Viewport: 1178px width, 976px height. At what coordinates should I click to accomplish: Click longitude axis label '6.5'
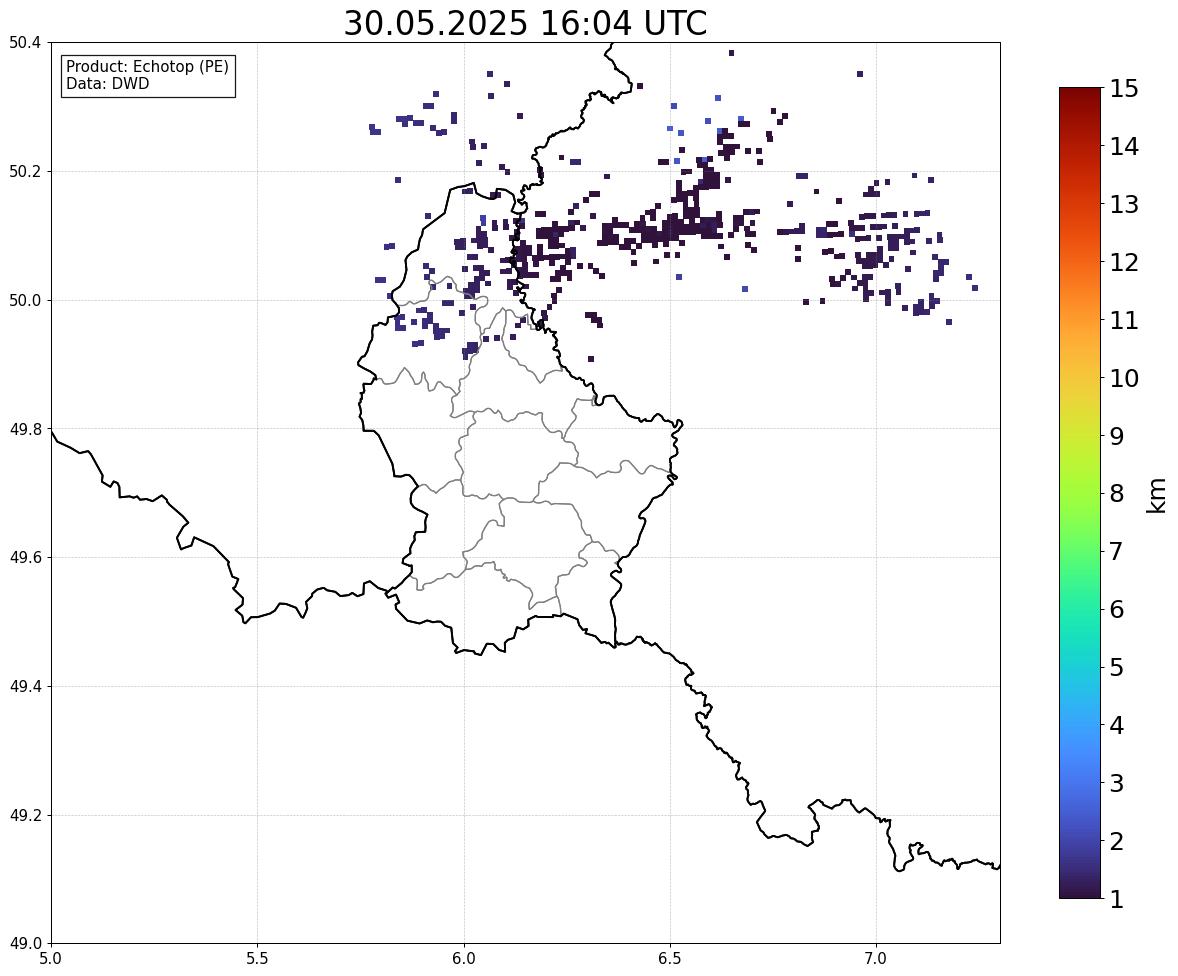click(x=669, y=959)
